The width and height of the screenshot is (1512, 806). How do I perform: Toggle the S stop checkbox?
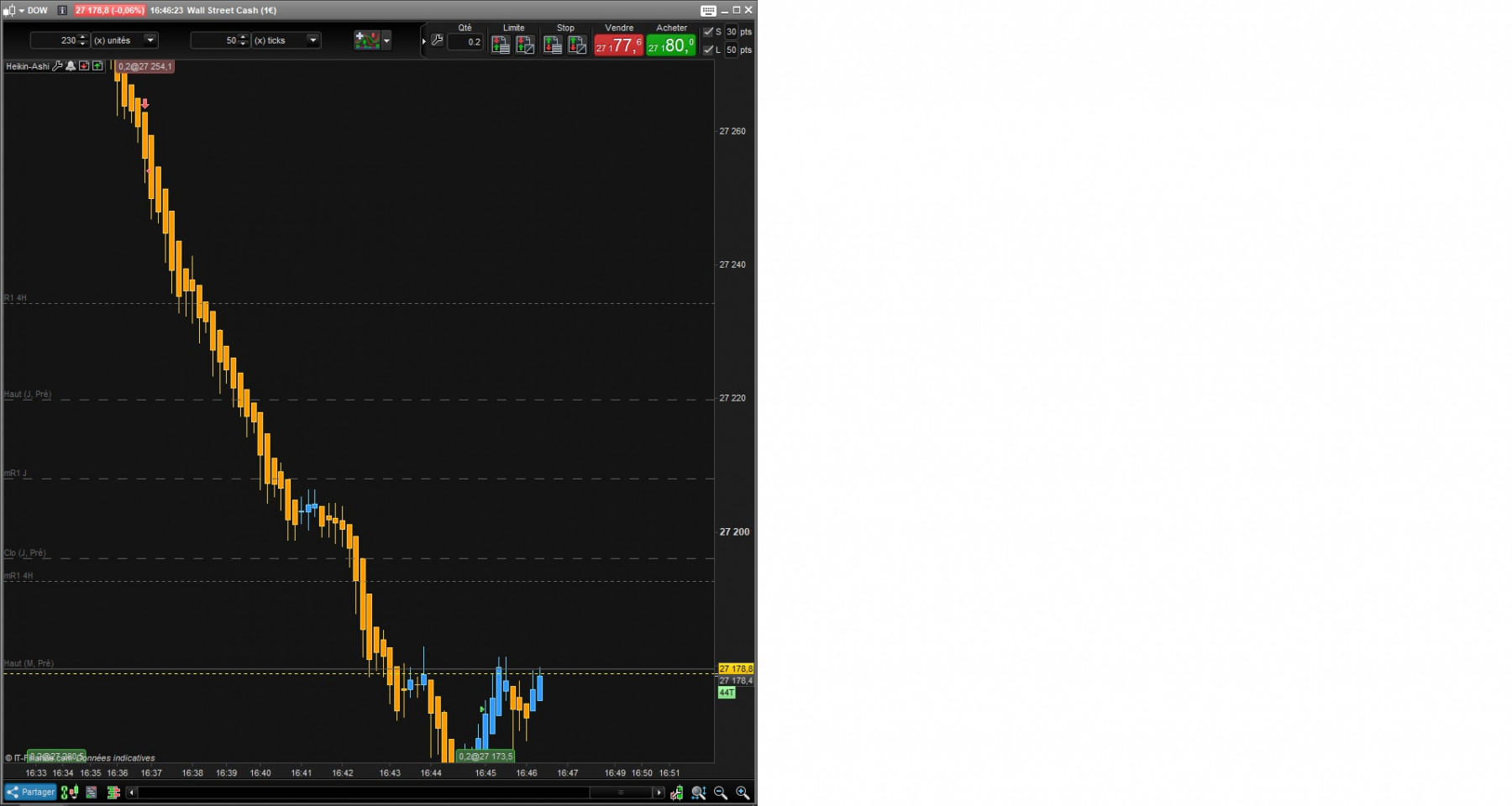click(708, 32)
